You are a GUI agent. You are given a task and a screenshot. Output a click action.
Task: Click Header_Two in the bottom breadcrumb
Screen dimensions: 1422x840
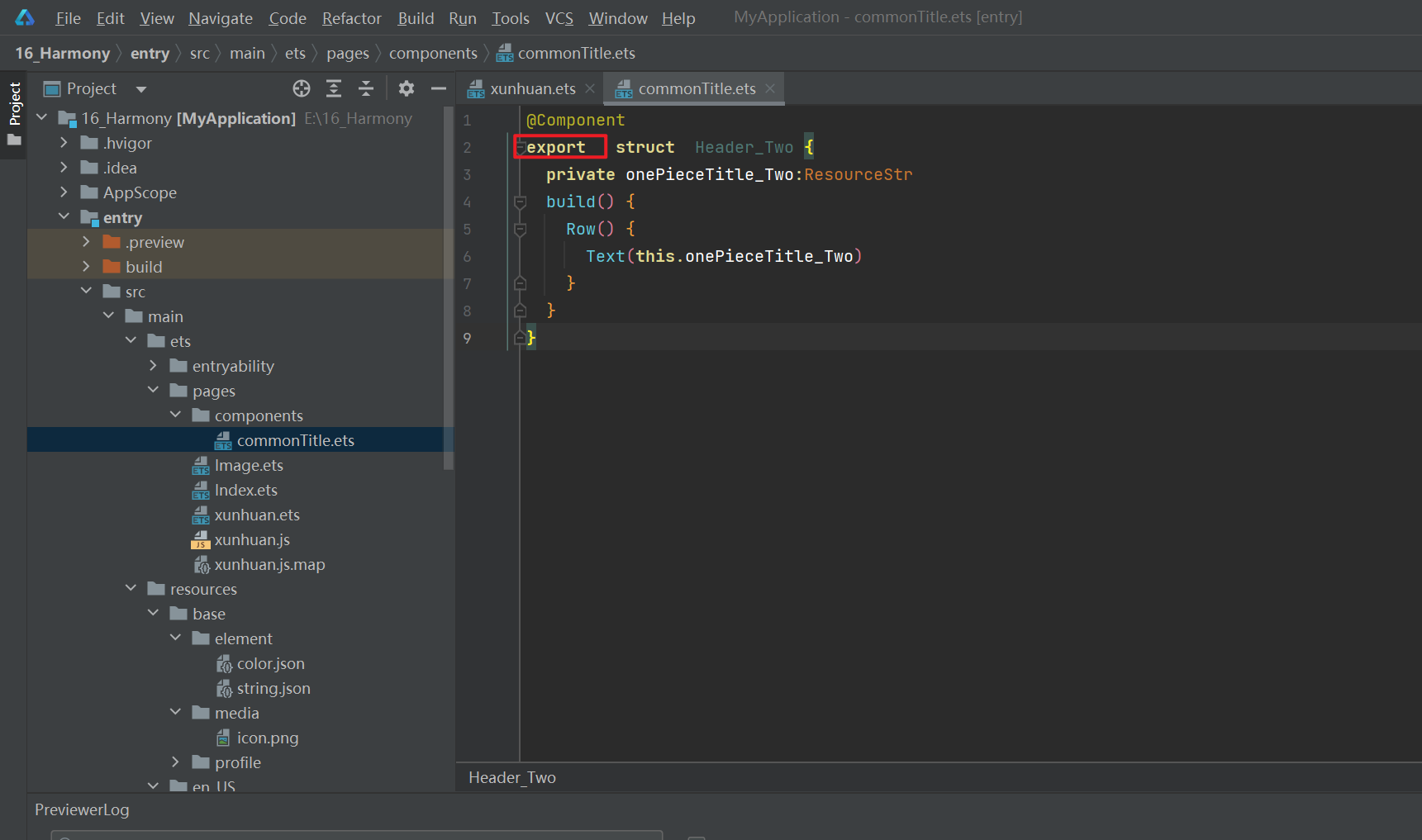[x=512, y=777]
